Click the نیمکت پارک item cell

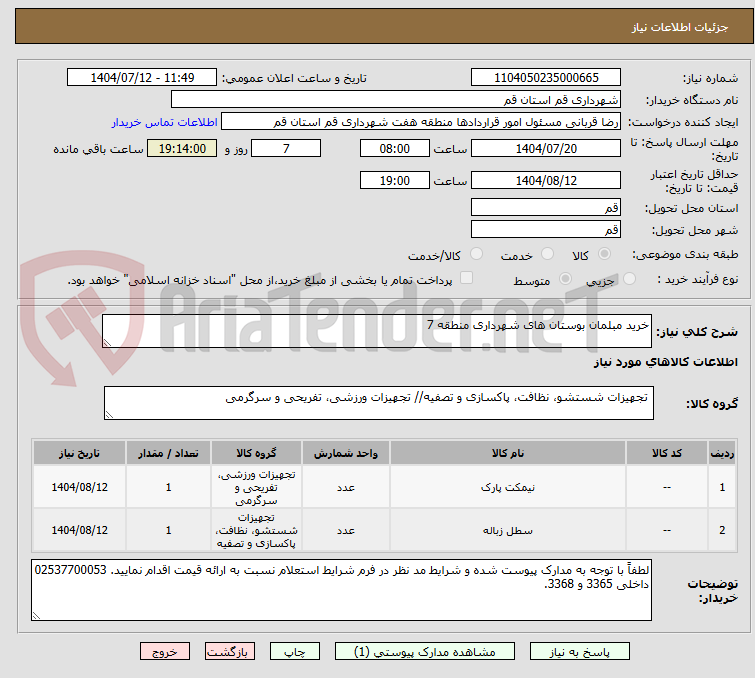coord(508,487)
